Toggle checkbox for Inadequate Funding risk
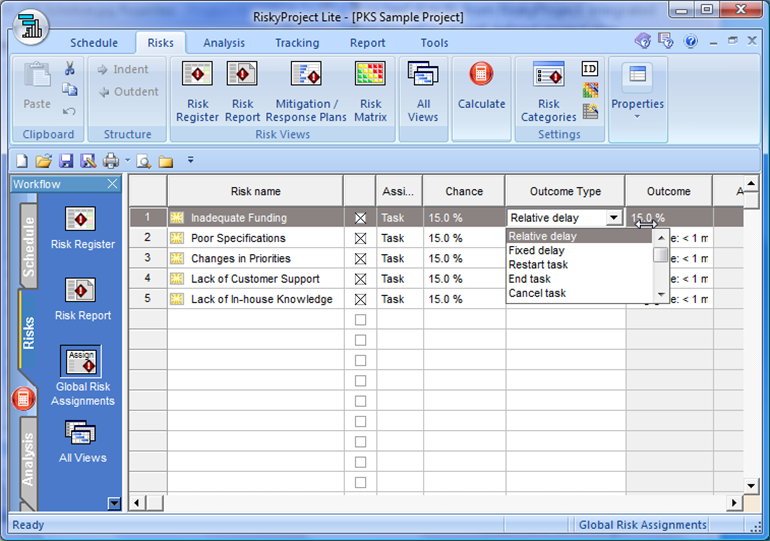770x541 pixels. coord(360,218)
